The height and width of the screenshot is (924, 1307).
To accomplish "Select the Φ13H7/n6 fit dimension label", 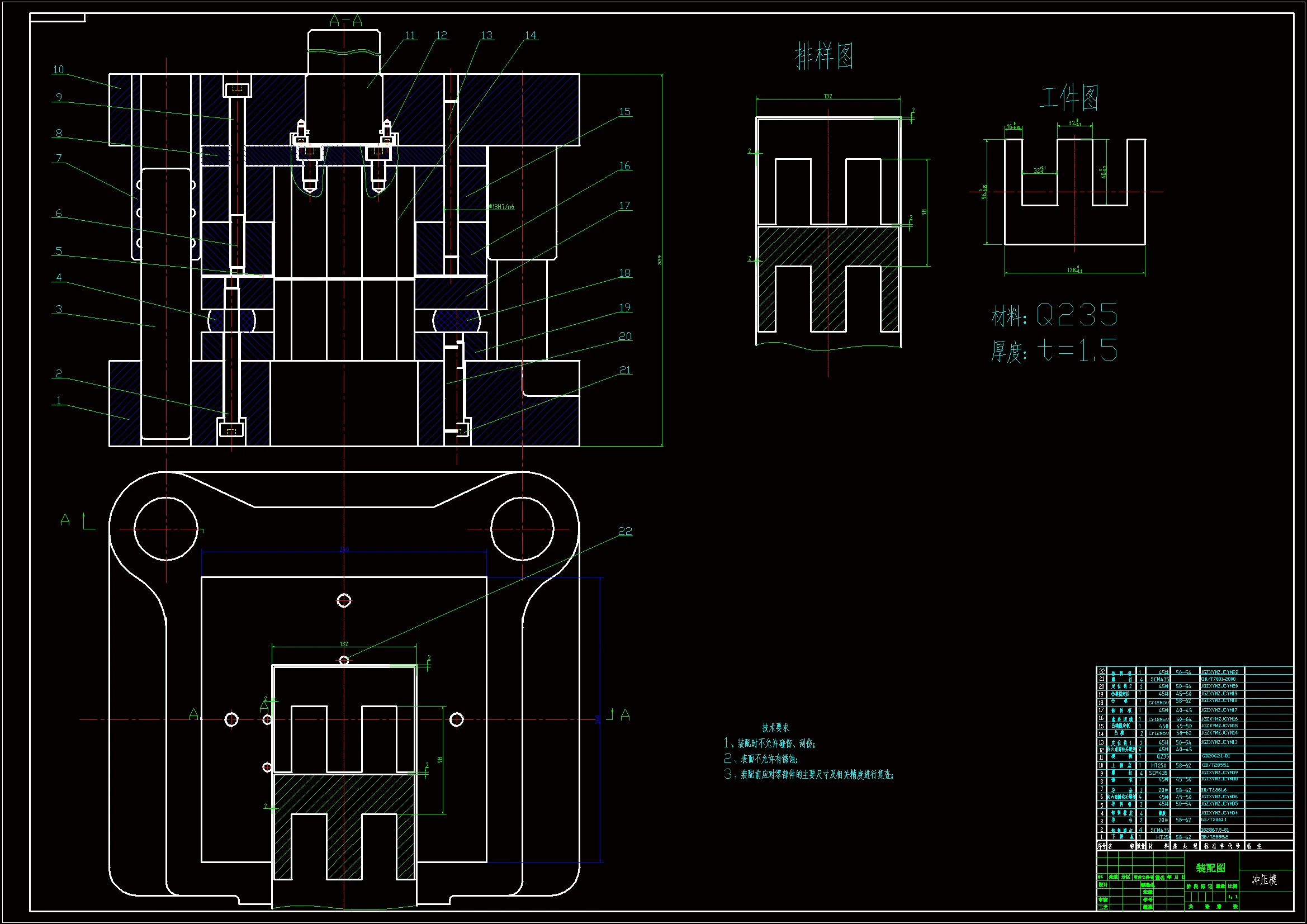I will pos(501,207).
